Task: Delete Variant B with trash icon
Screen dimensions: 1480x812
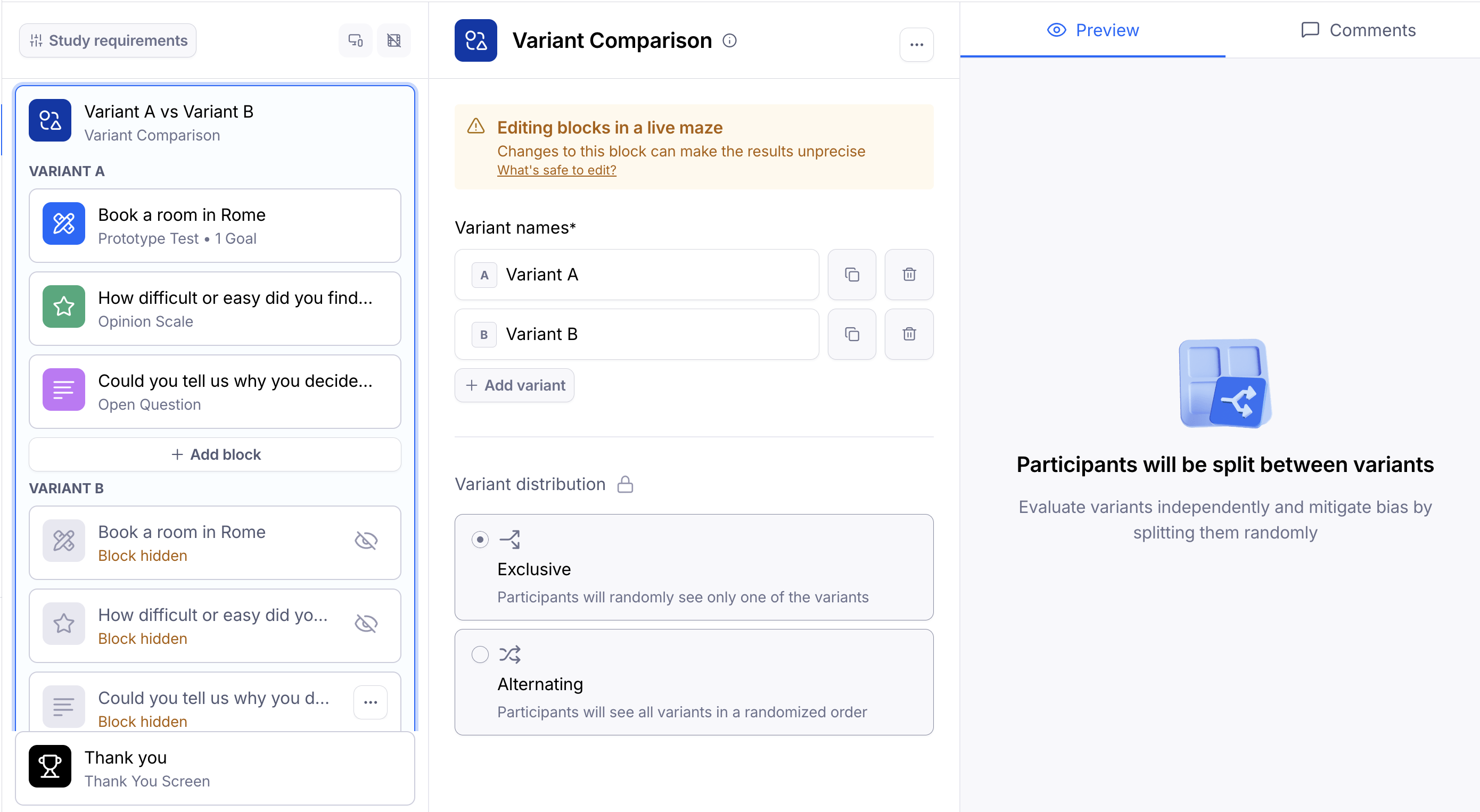Action: click(x=908, y=334)
